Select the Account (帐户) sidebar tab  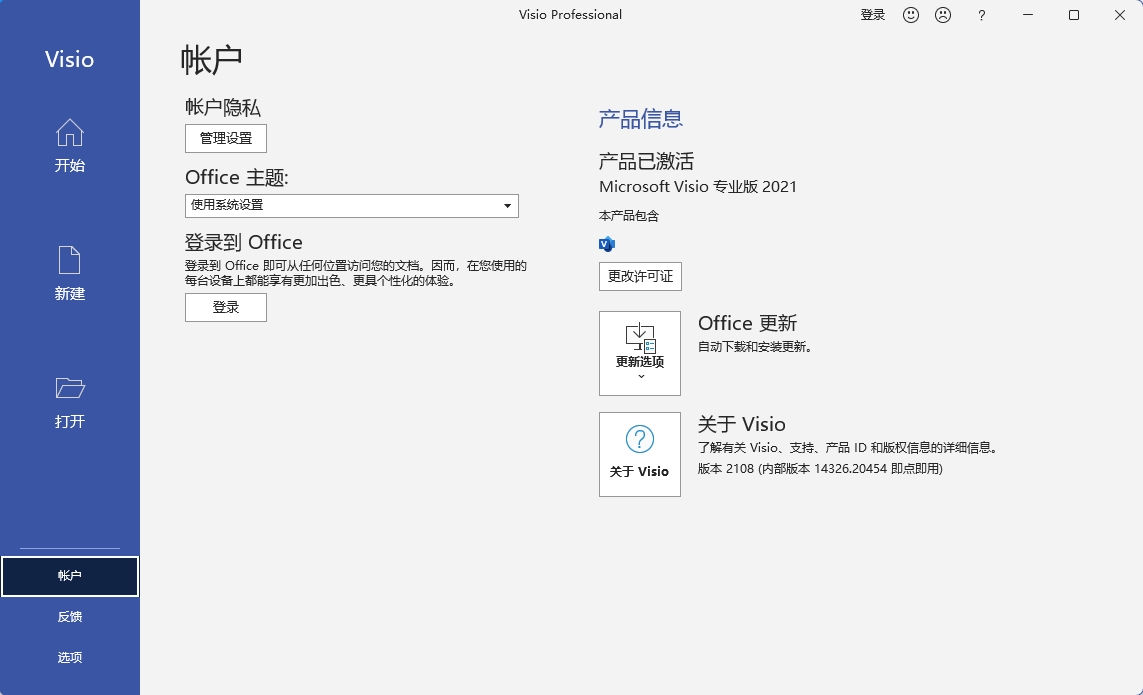click(x=70, y=576)
